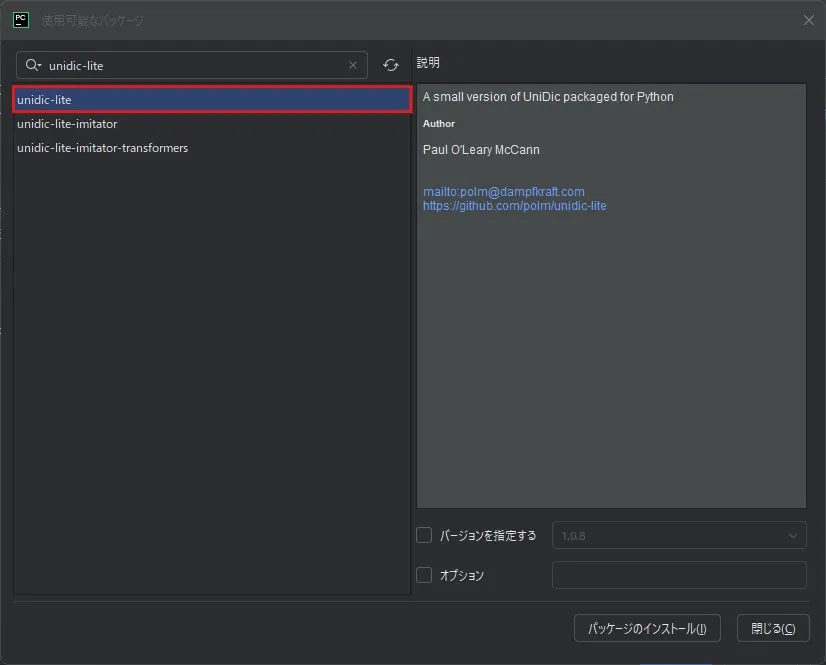The image size is (826, 665).
Task: Click the パッケージのインストール button
Action: (647, 628)
